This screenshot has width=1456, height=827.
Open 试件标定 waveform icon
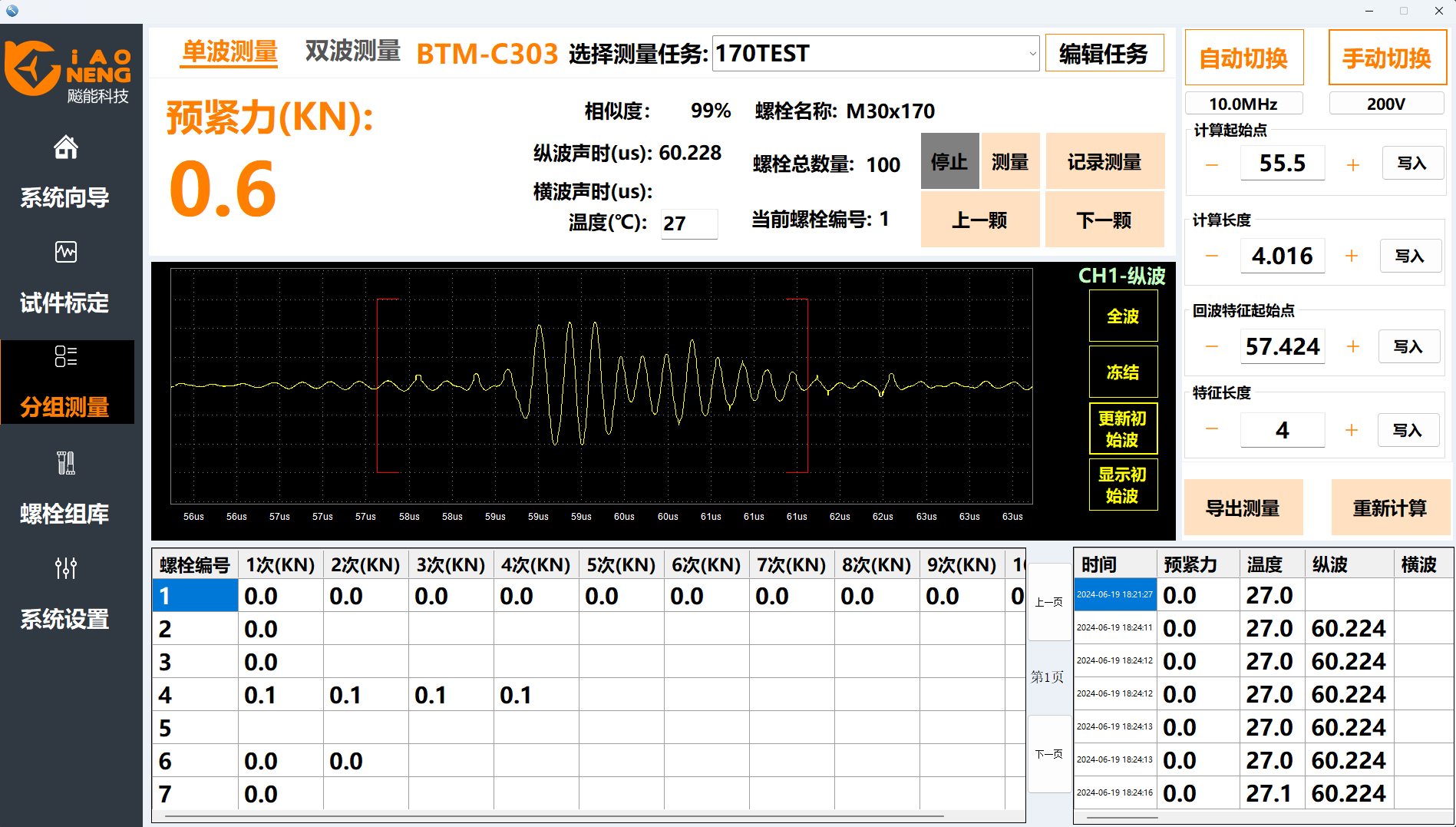pyautogui.click(x=65, y=252)
